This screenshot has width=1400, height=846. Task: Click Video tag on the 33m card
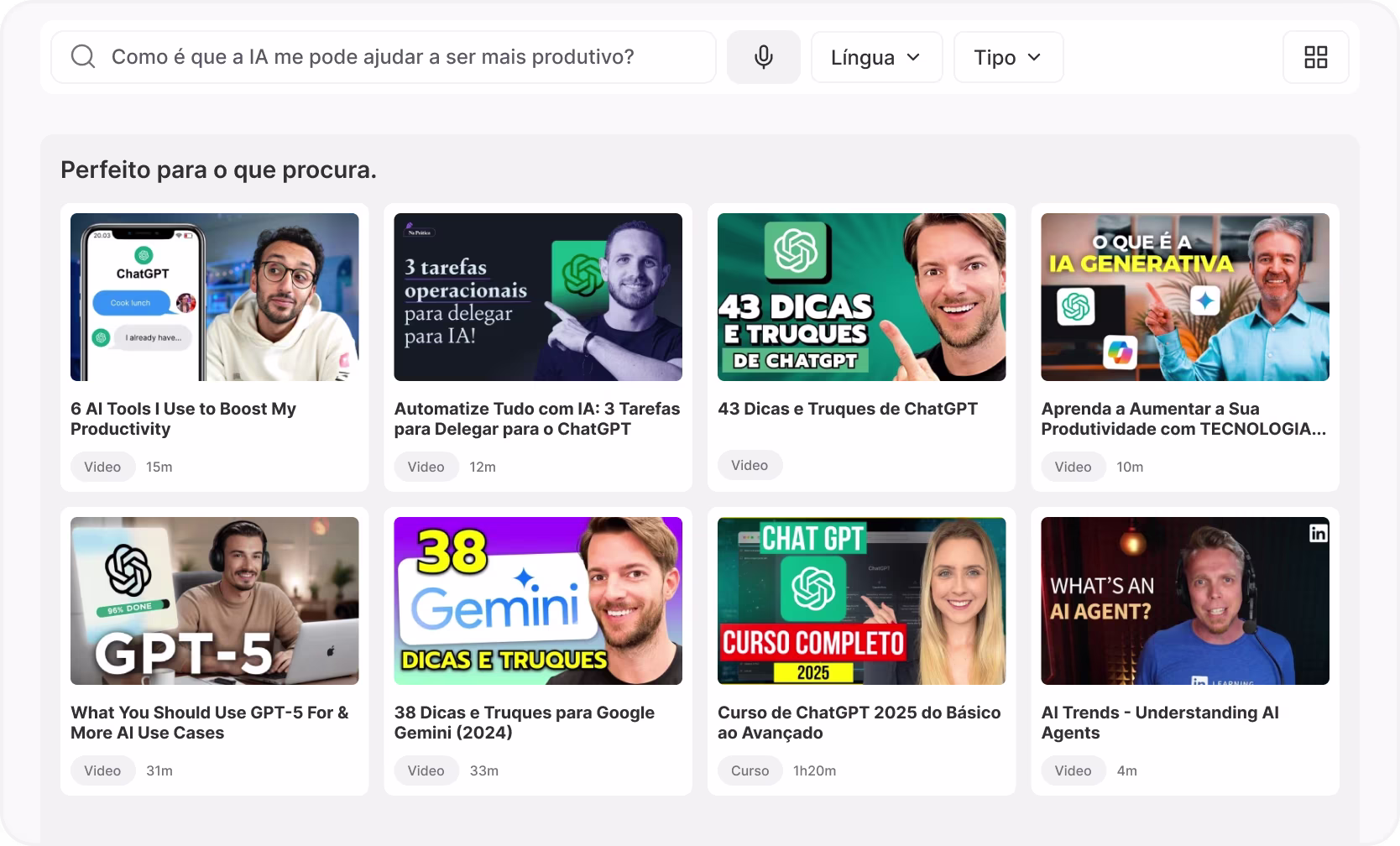[426, 770]
